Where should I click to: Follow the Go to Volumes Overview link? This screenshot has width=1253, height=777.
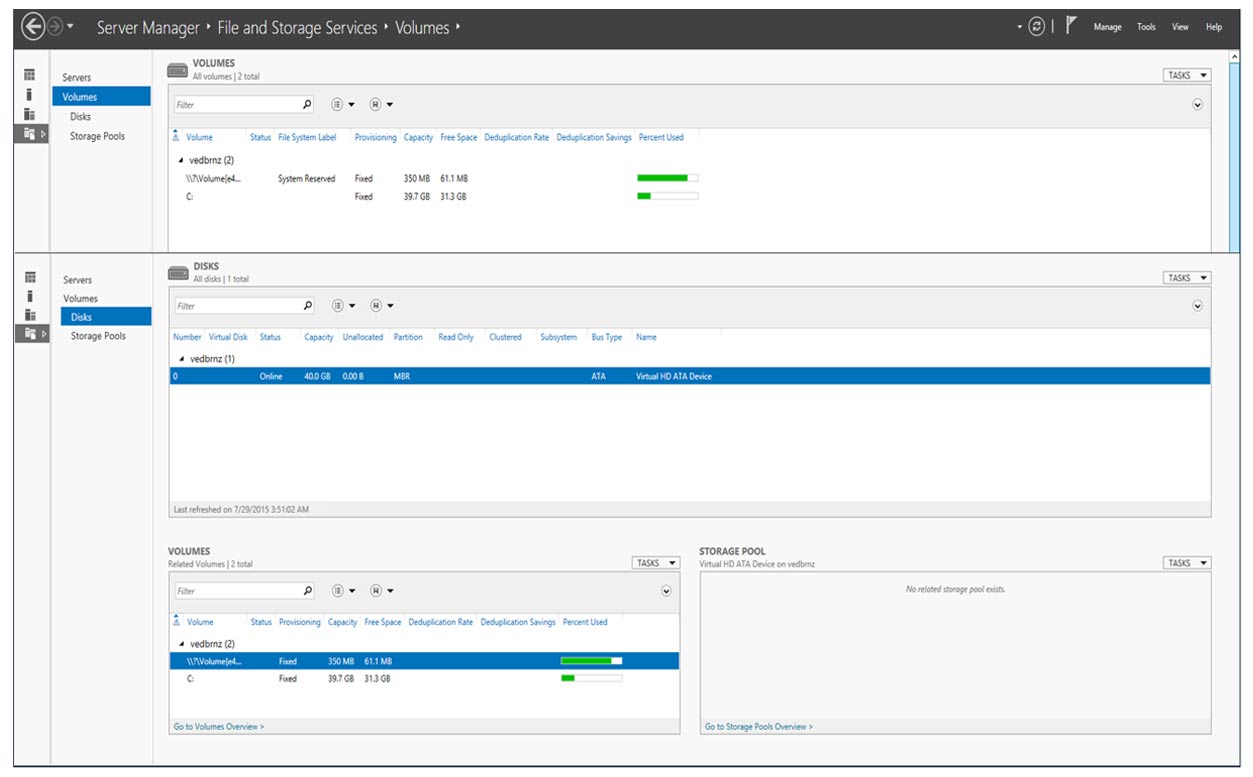click(219, 726)
